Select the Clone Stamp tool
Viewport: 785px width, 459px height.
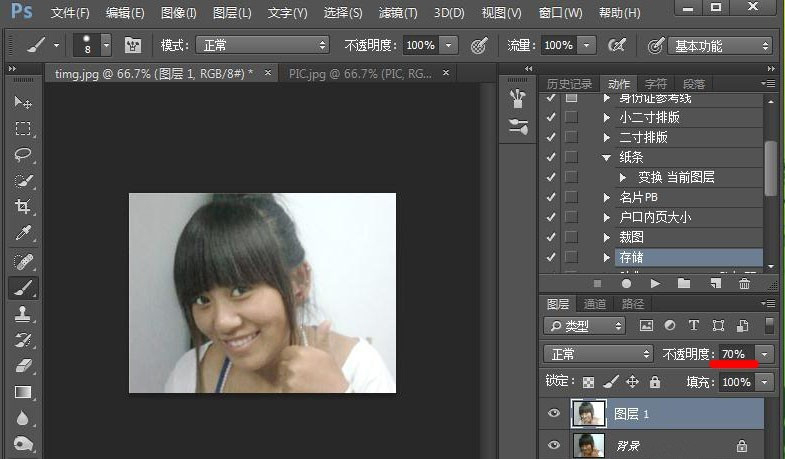point(23,314)
